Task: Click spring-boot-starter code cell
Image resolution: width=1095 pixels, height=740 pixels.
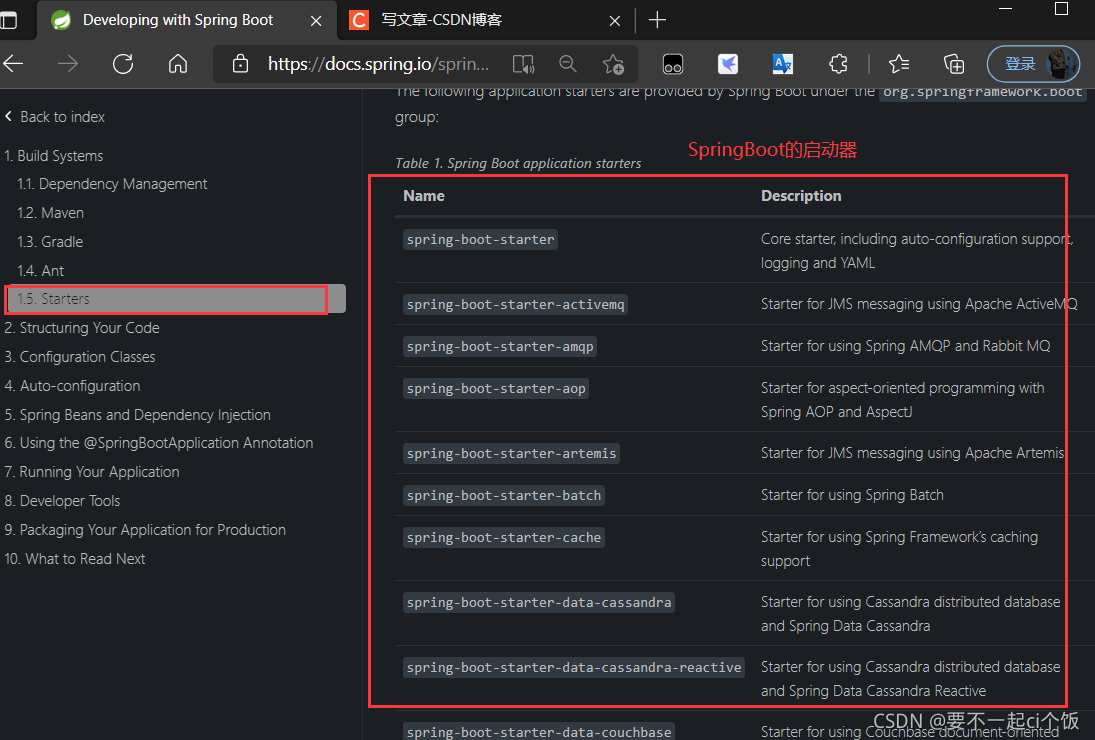Action: pos(480,239)
